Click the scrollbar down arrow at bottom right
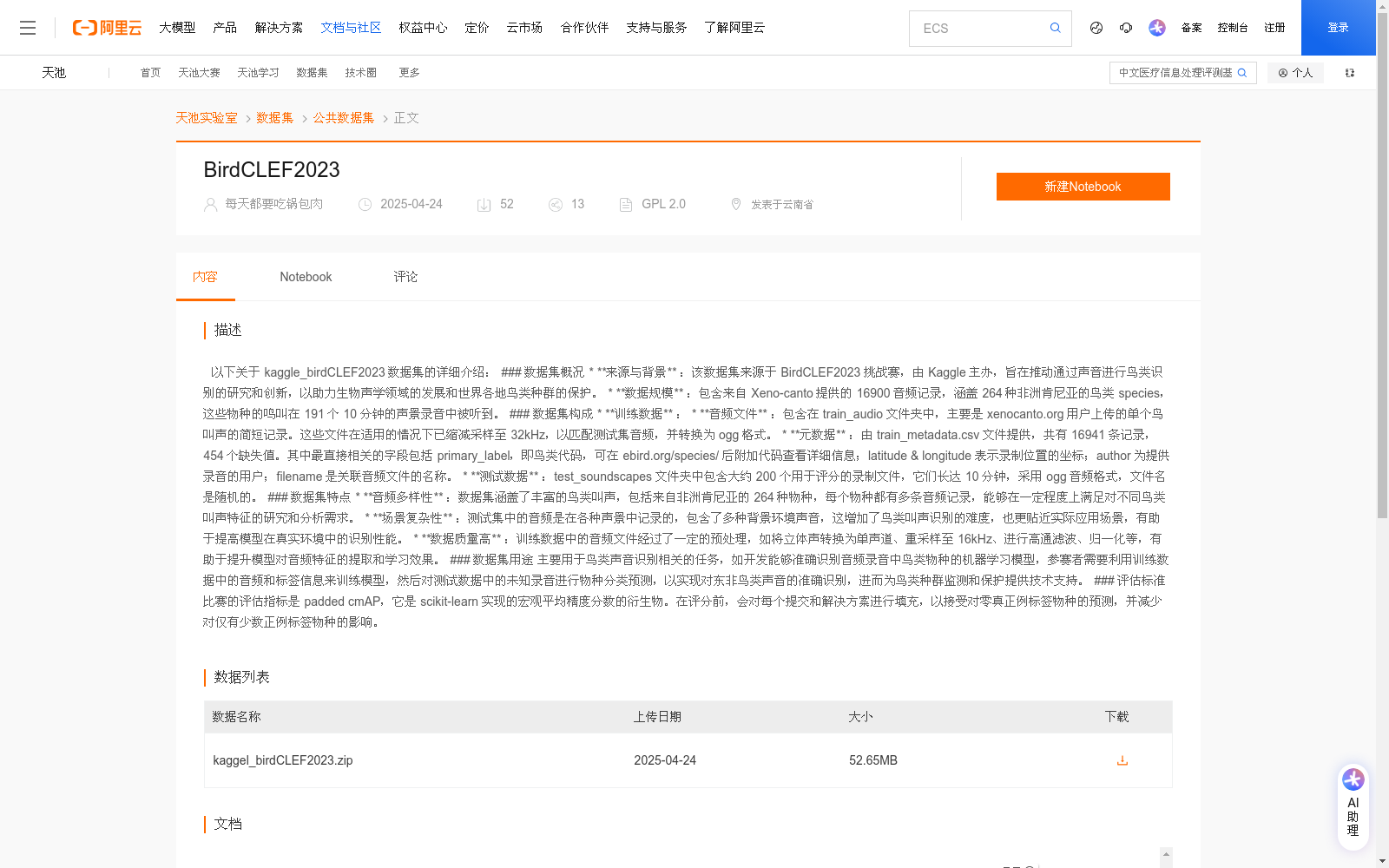This screenshot has width=1389, height=868. [x=1382, y=861]
